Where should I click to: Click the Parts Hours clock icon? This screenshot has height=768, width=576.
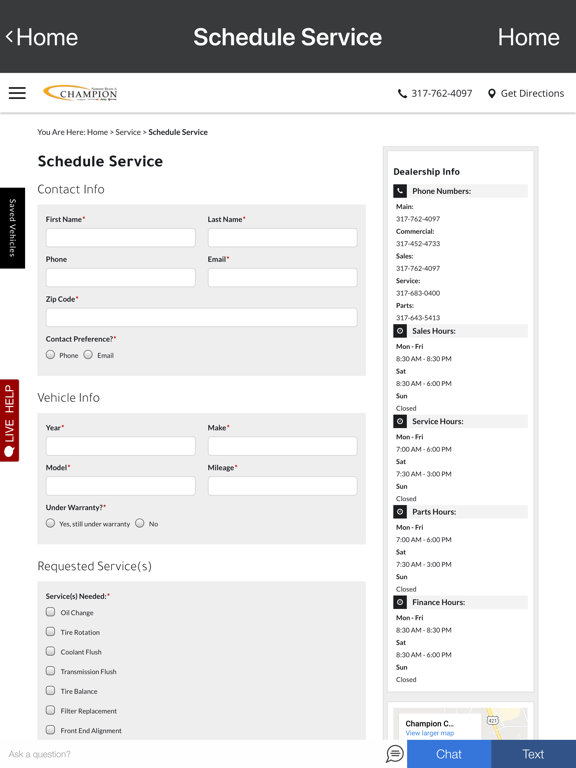(x=400, y=512)
